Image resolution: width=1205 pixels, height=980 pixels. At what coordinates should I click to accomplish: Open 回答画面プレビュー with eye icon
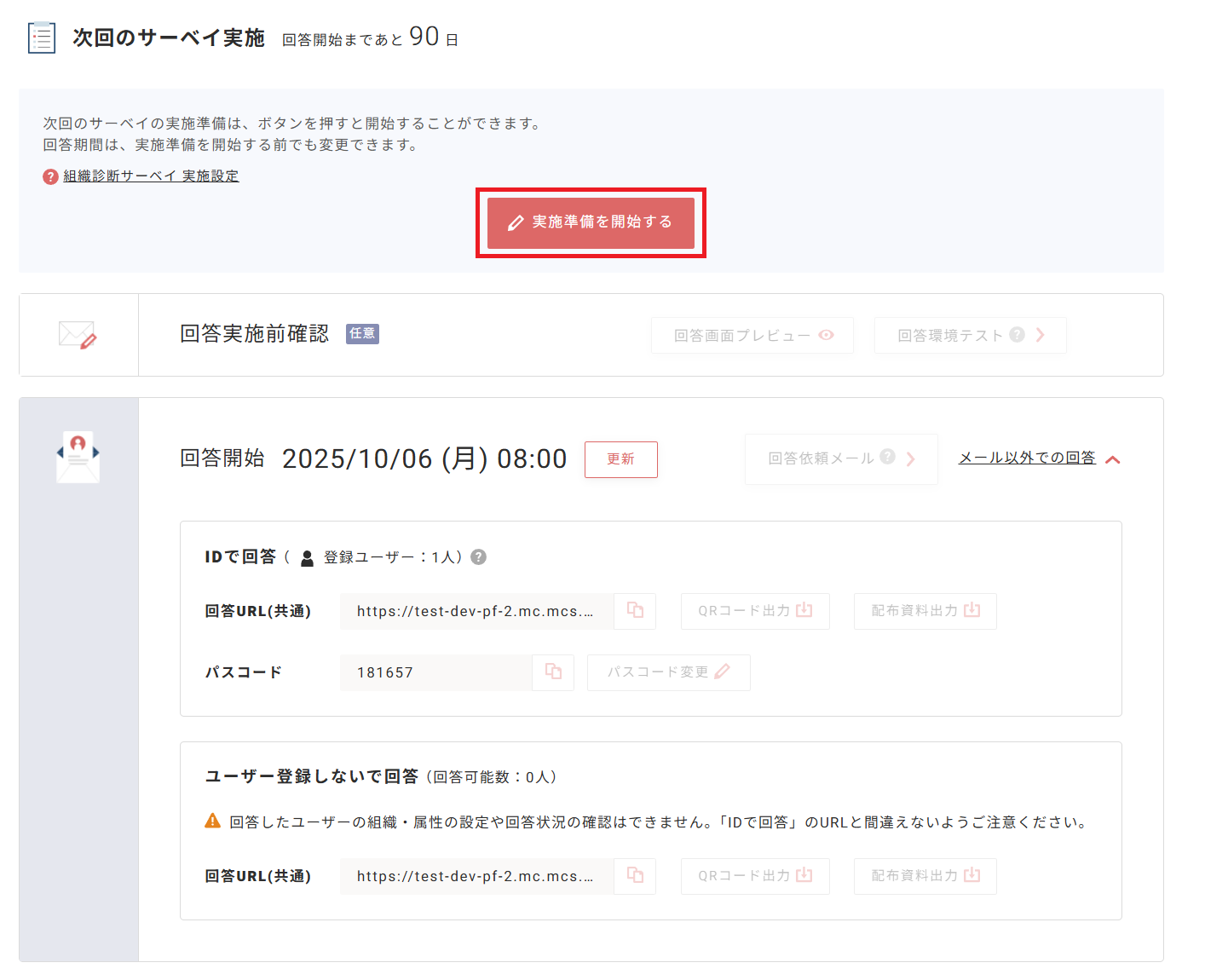tap(752, 336)
